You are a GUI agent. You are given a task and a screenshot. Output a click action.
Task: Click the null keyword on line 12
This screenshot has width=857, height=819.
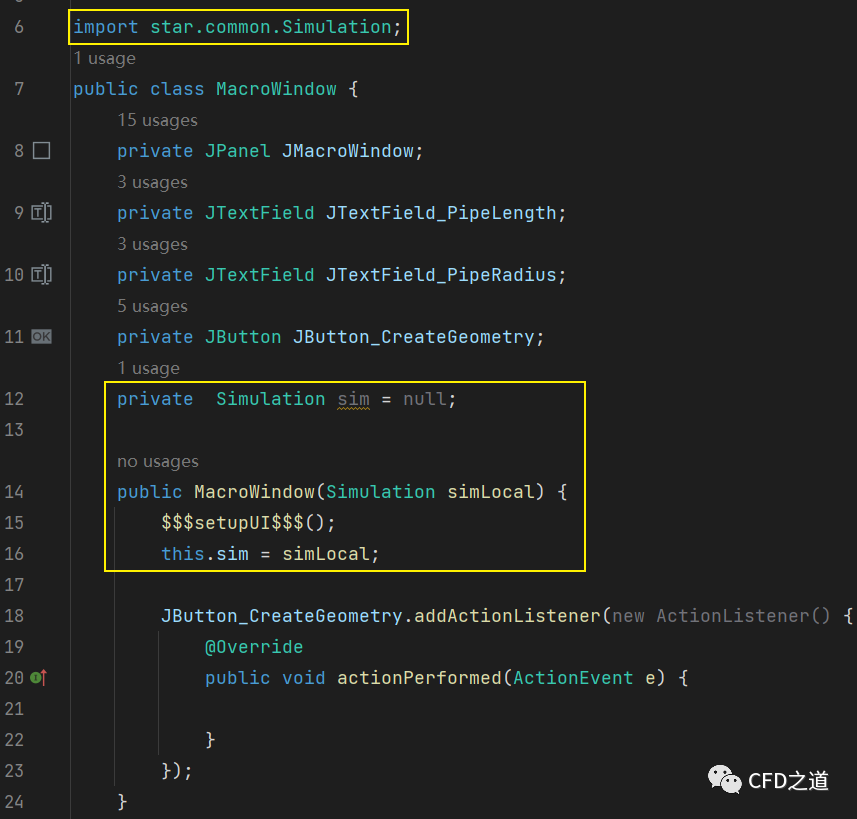[425, 399]
